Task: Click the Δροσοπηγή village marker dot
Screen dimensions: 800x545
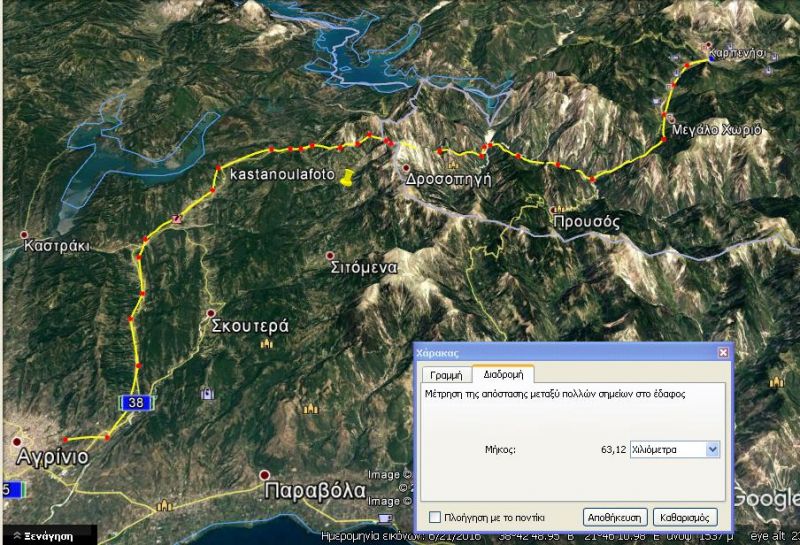Action: coord(407,168)
